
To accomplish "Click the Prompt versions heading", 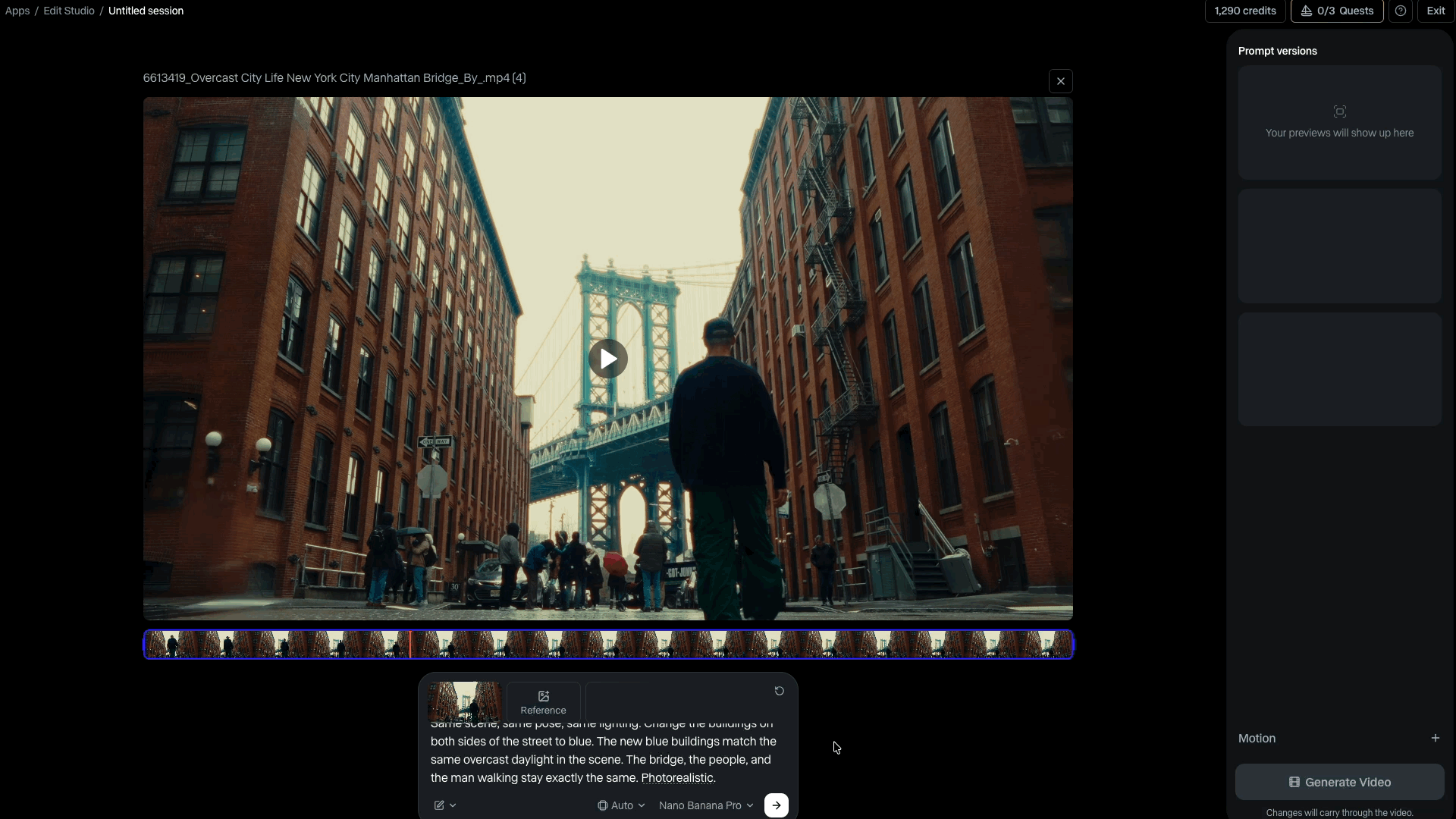I will (x=1277, y=51).
